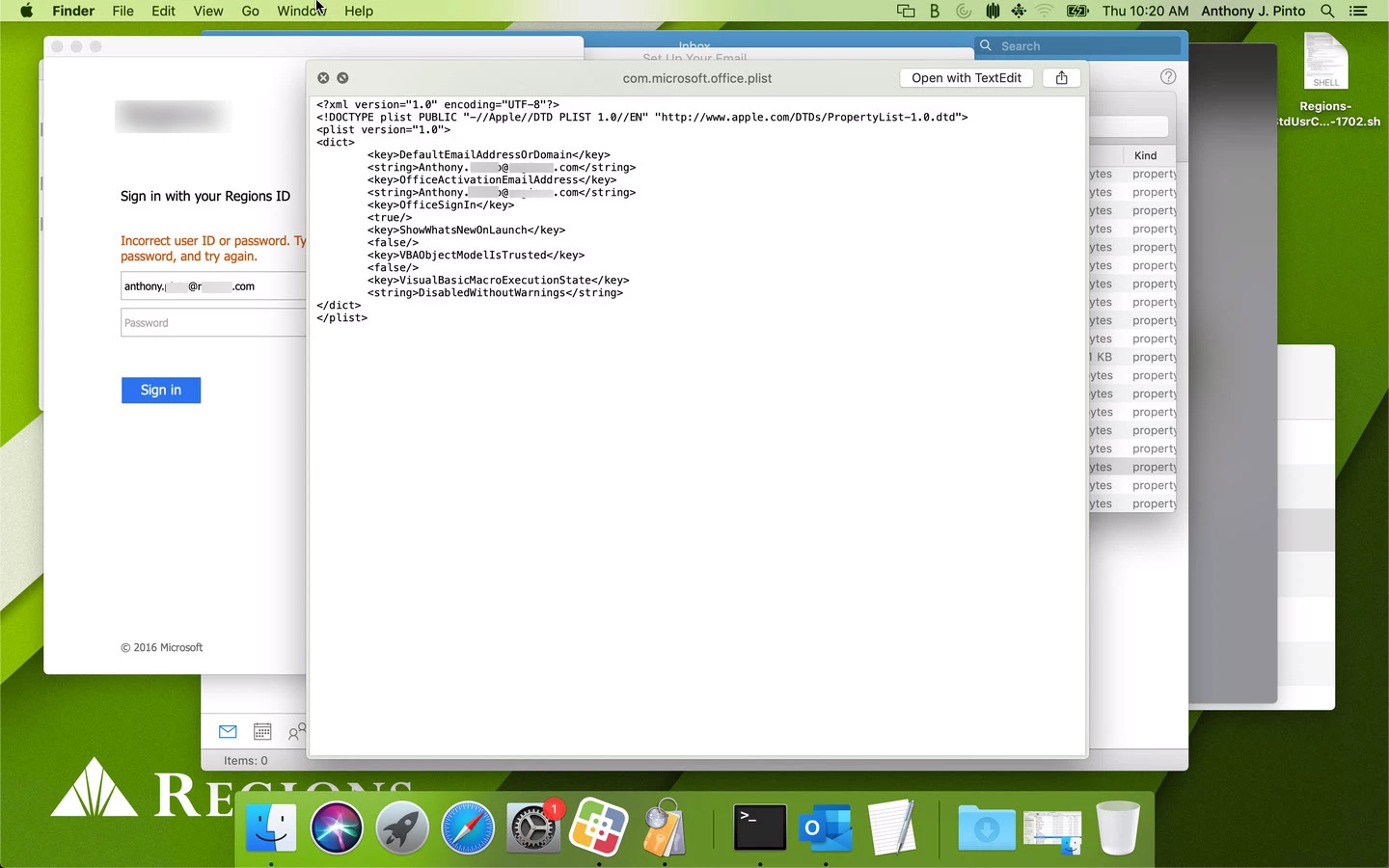Click Open with TextEdit button

[967, 78]
